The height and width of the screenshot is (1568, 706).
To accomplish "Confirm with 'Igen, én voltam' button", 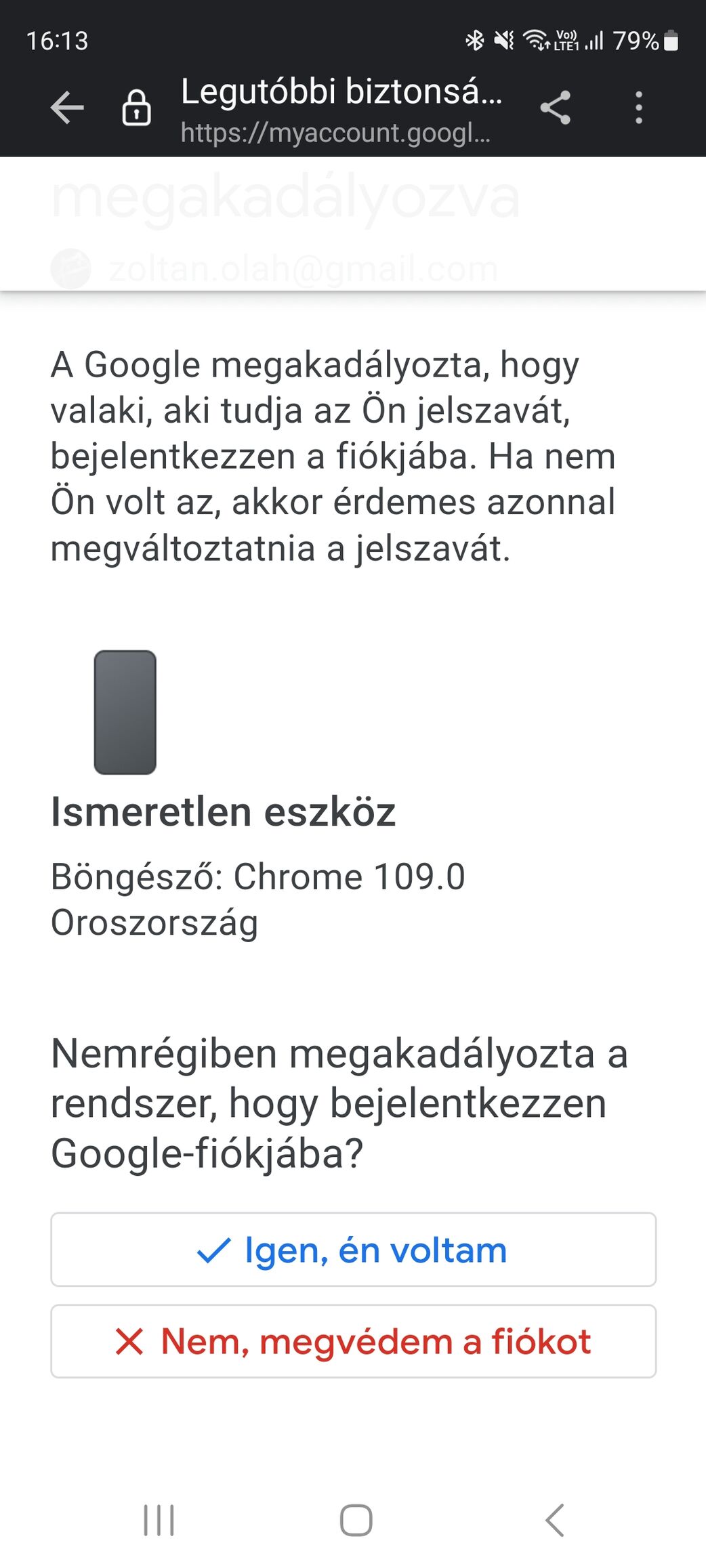I will click(x=353, y=1250).
